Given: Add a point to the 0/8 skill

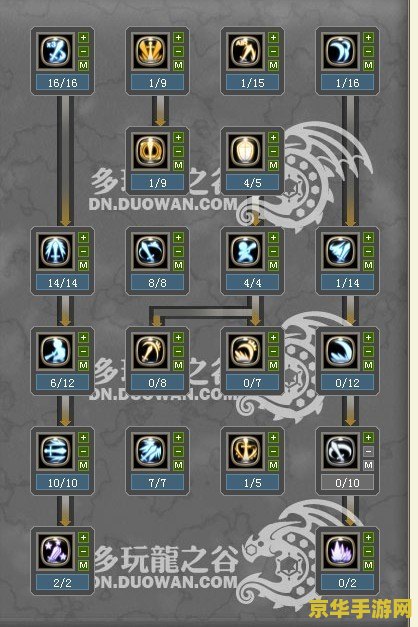Looking at the screenshot, I should [x=178, y=337].
